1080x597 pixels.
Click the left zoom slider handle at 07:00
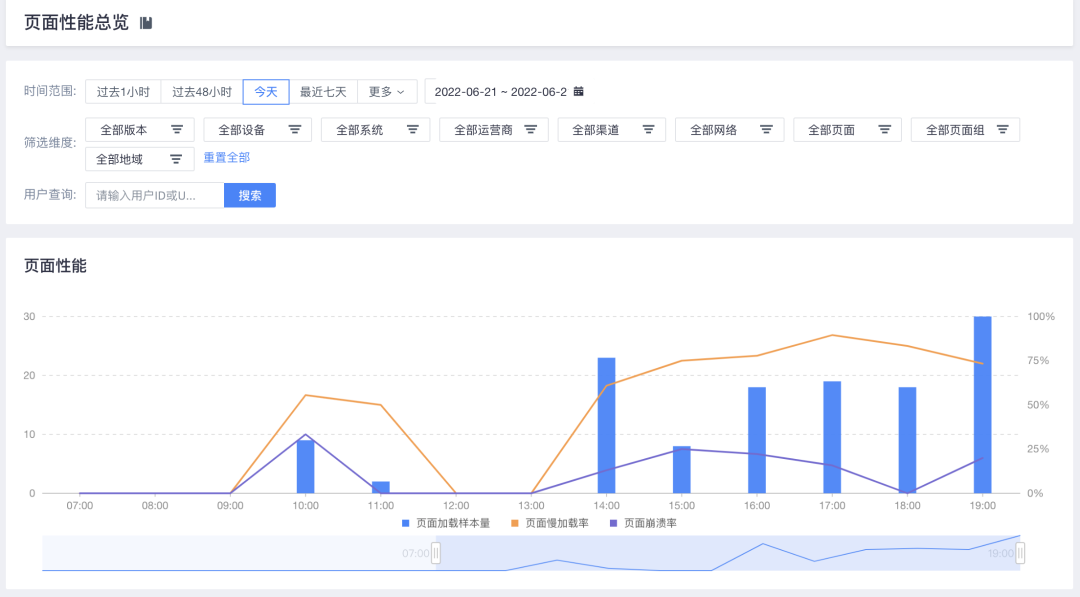[436, 553]
